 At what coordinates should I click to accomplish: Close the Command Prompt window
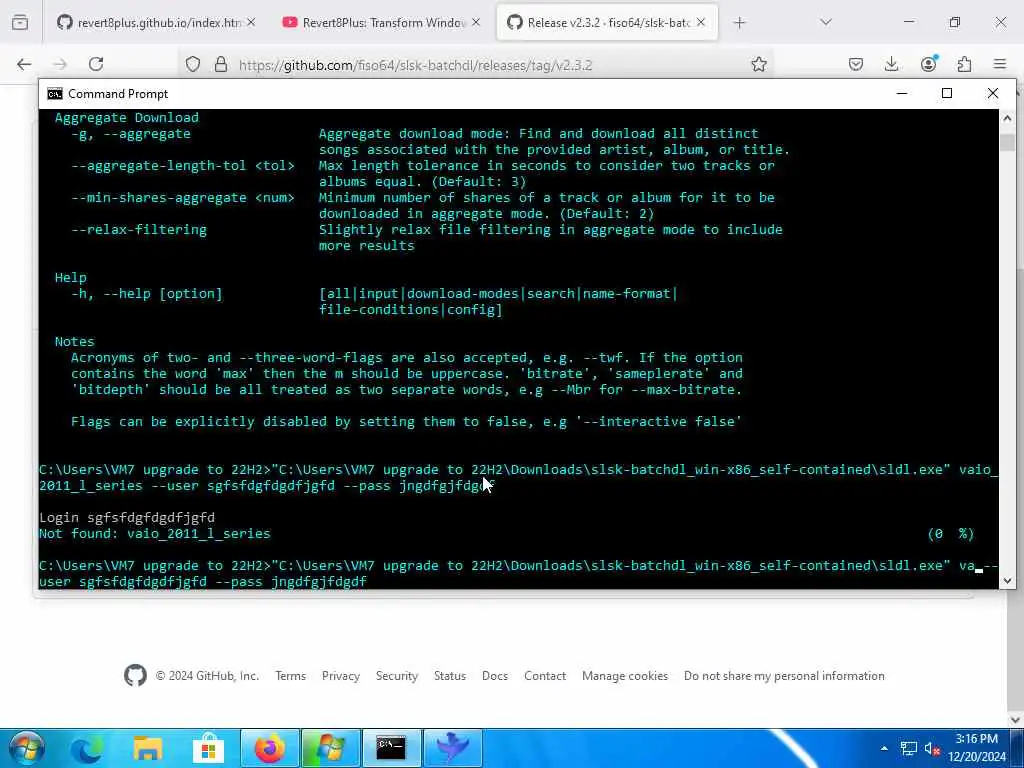tap(993, 93)
